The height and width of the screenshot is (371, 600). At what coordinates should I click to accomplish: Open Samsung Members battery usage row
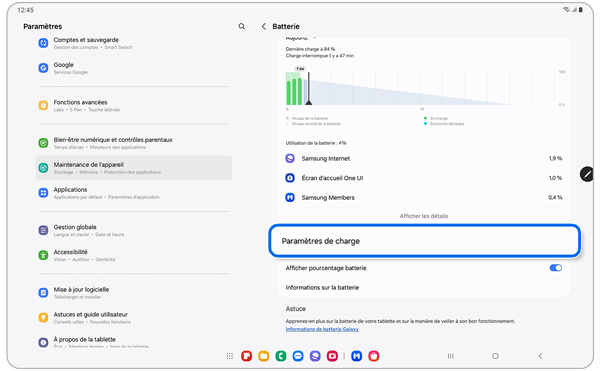tap(424, 197)
